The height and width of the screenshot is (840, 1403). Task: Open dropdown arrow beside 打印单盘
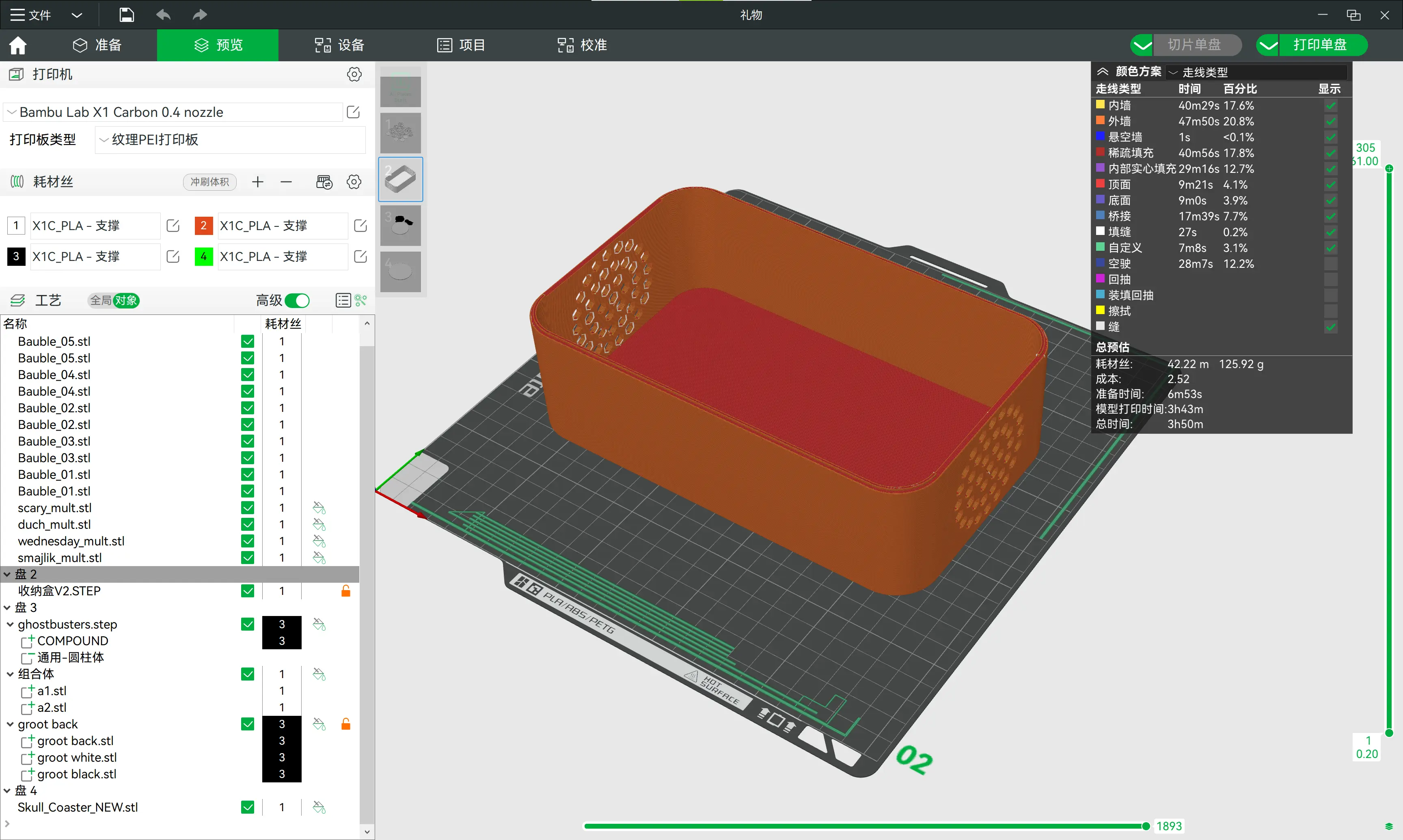1268,45
